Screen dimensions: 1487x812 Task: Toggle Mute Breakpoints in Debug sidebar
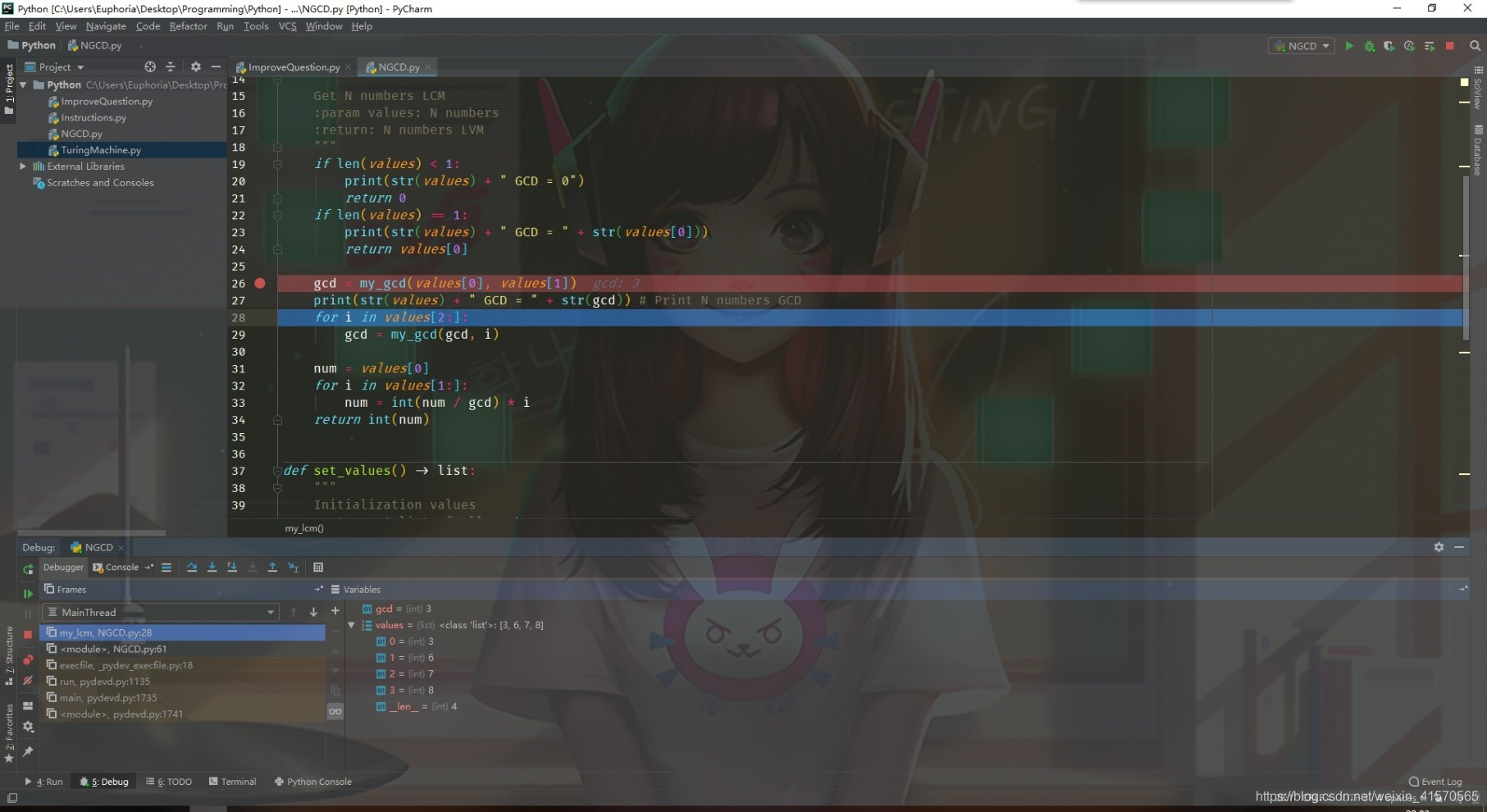28,681
